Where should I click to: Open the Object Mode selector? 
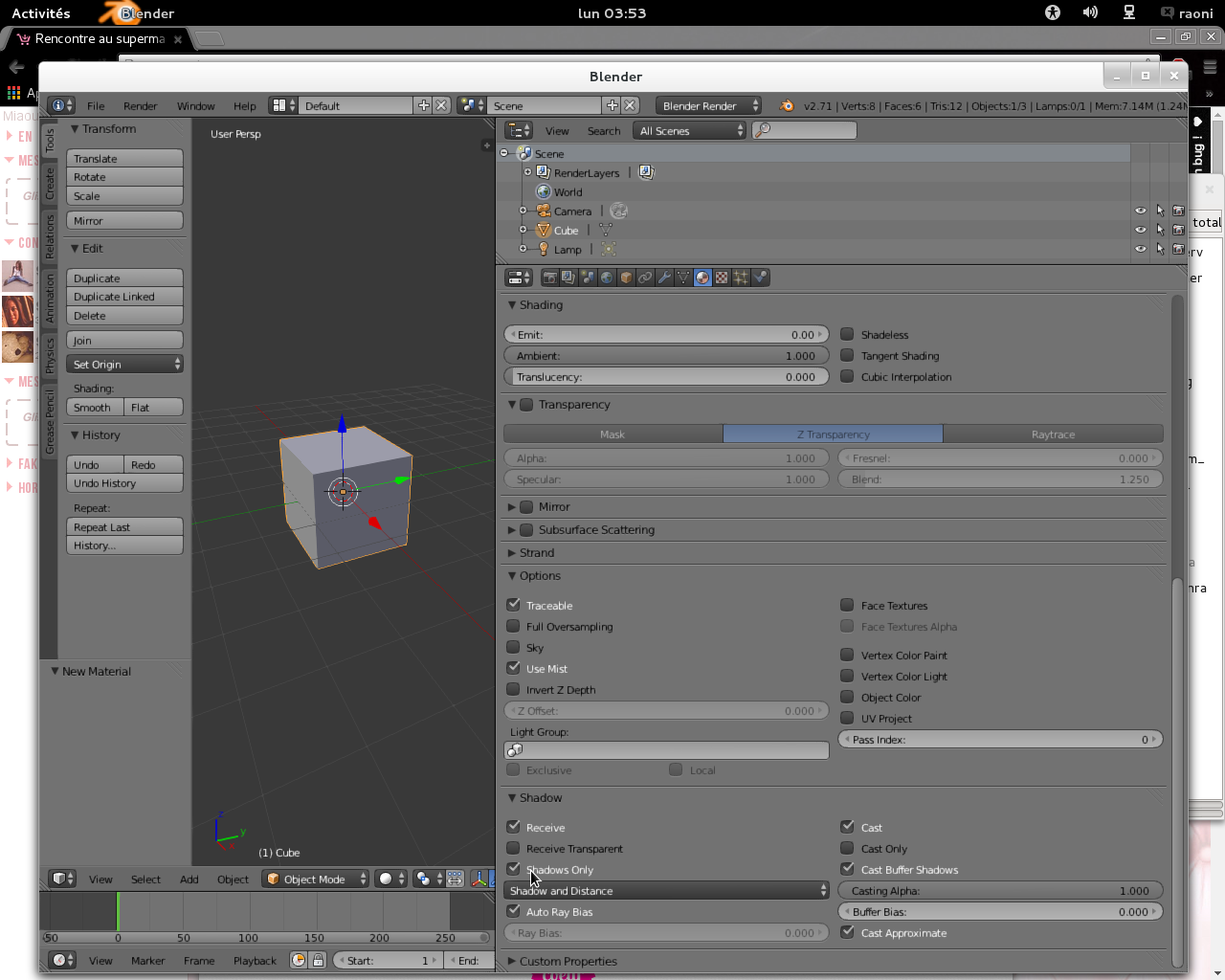pos(315,879)
